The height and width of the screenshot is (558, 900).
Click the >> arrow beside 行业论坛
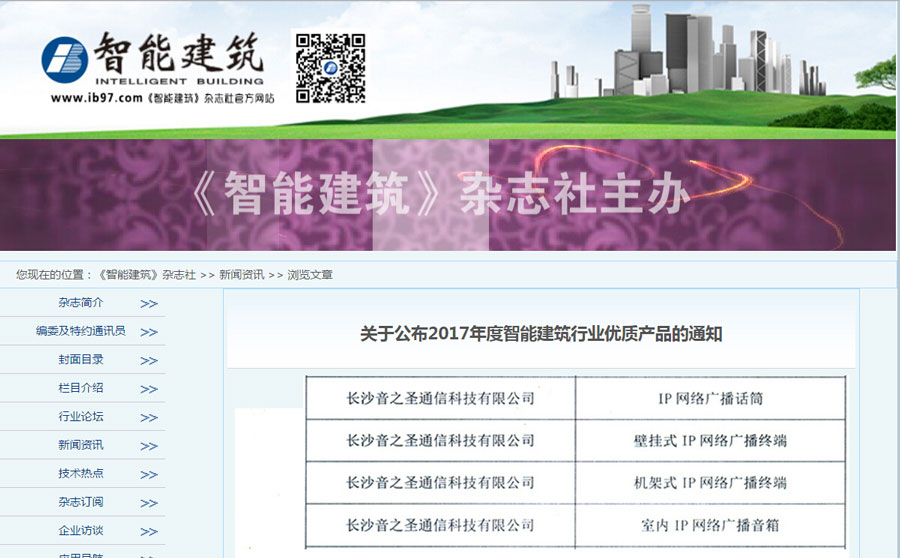point(149,418)
